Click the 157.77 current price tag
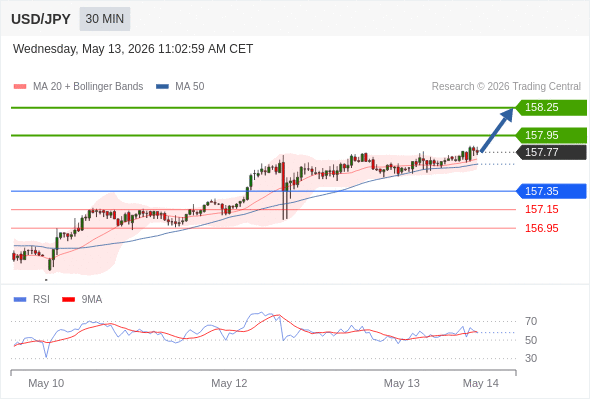The image size is (590, 400). [551, 152]
